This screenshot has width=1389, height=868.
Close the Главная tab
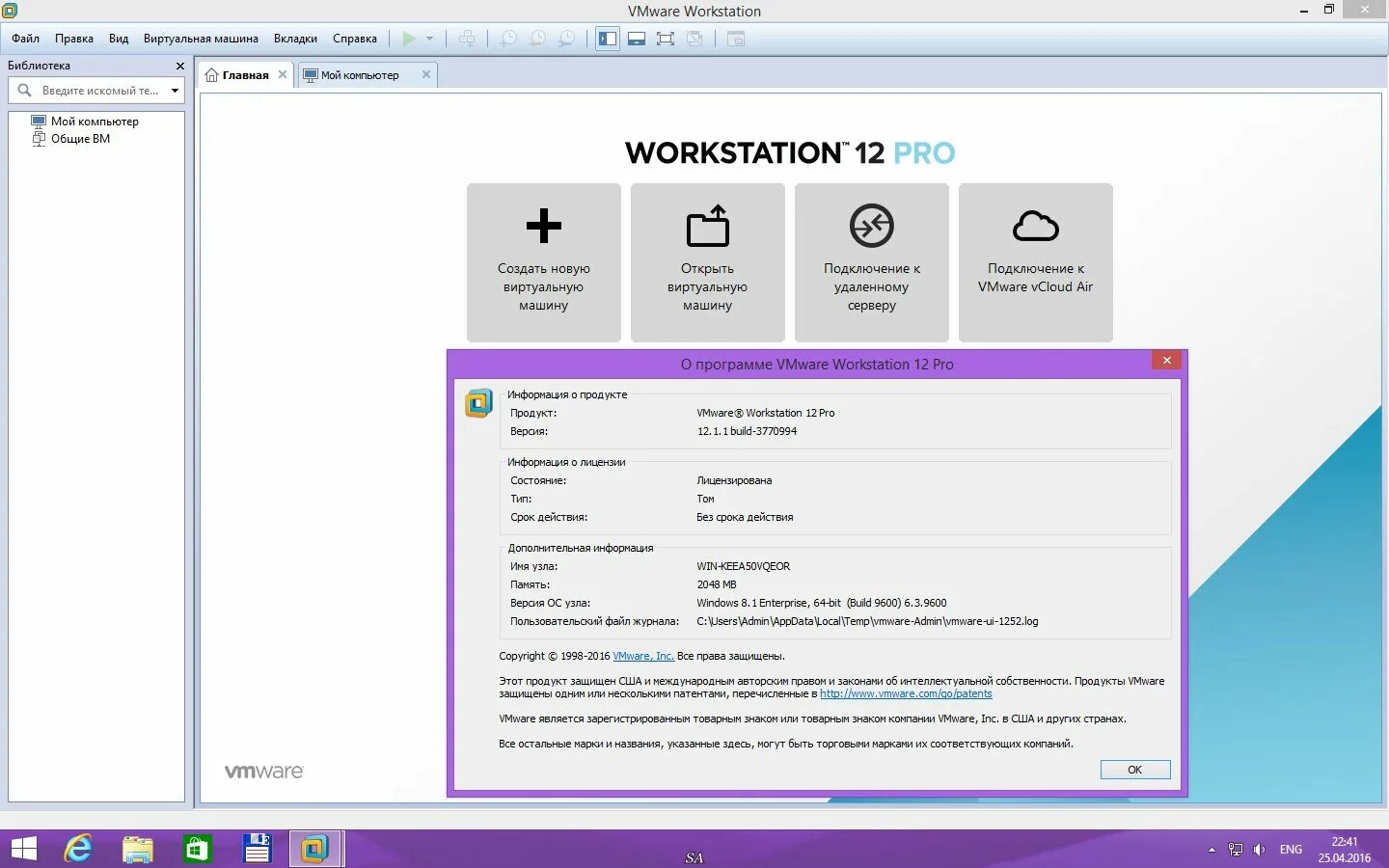coord(283,74)
